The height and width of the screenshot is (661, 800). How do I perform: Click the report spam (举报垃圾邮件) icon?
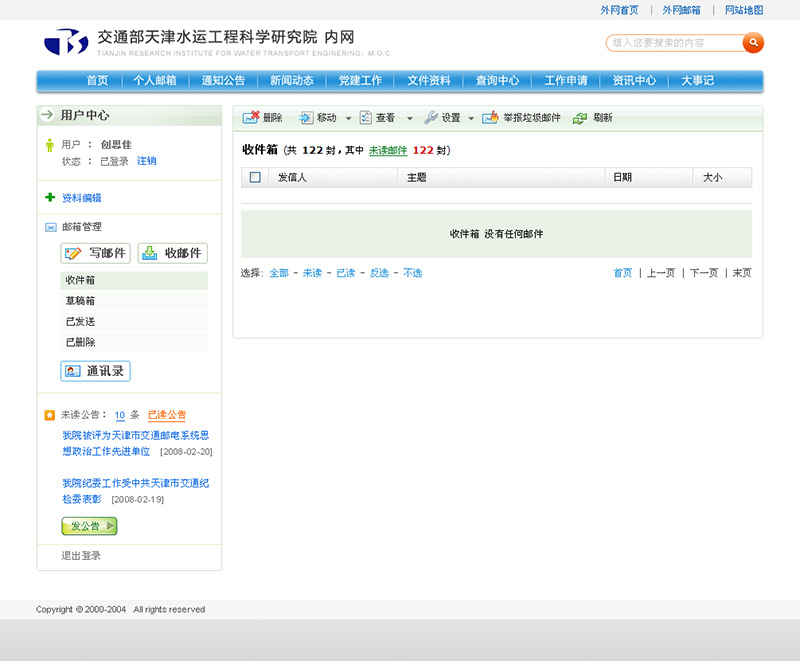490,118
